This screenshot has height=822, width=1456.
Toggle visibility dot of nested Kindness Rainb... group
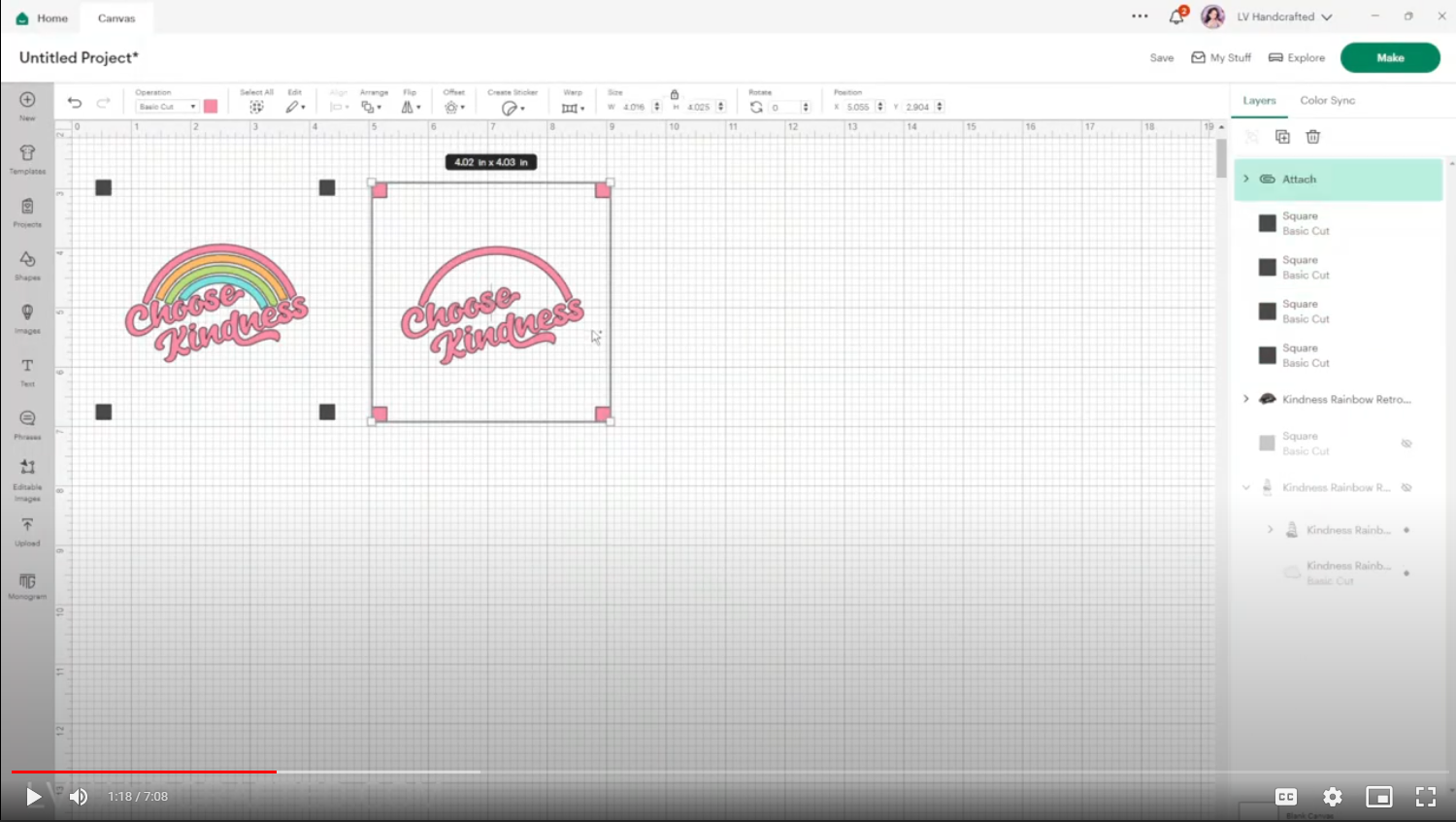(x=1406, y=530)
